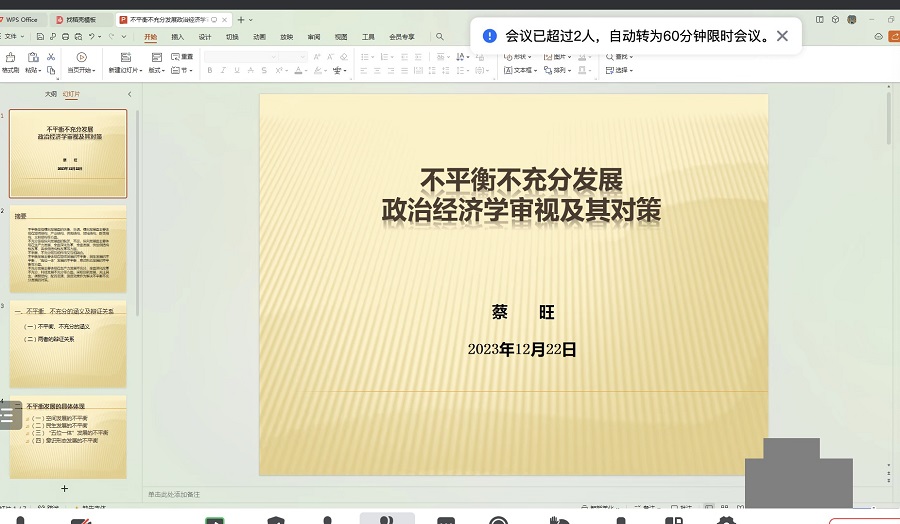Toggle Bold formatting
This screenshot has height=524, width=900.
point(210,71)
